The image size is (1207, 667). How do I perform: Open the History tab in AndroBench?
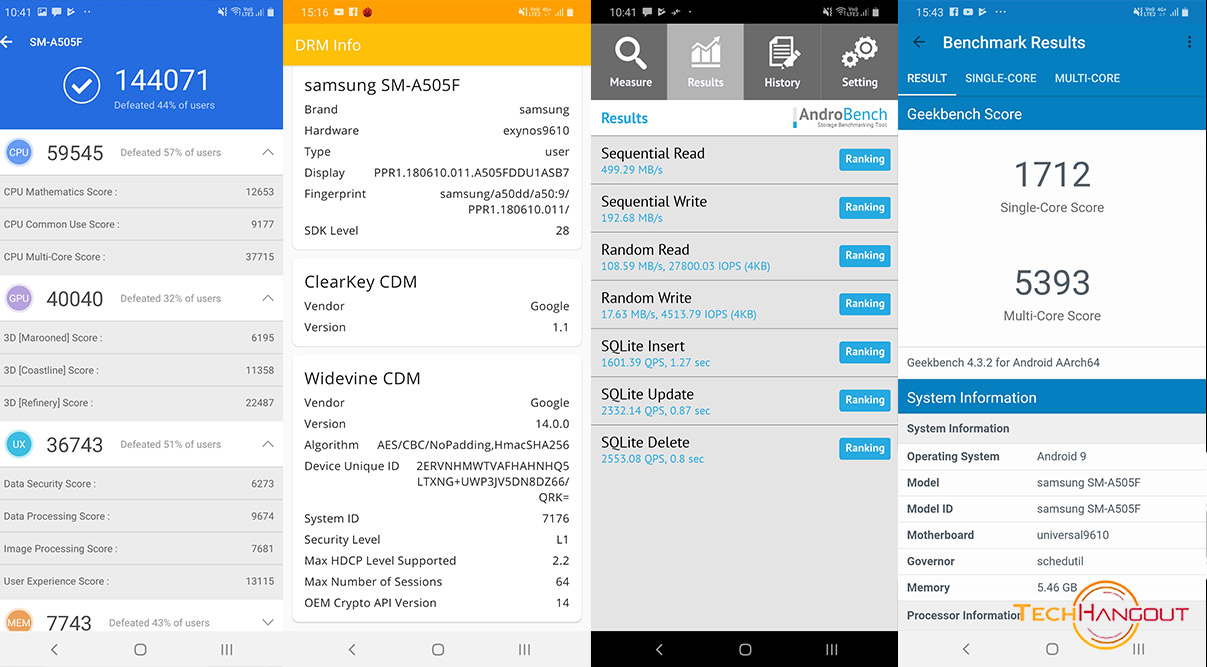[782, 61]
